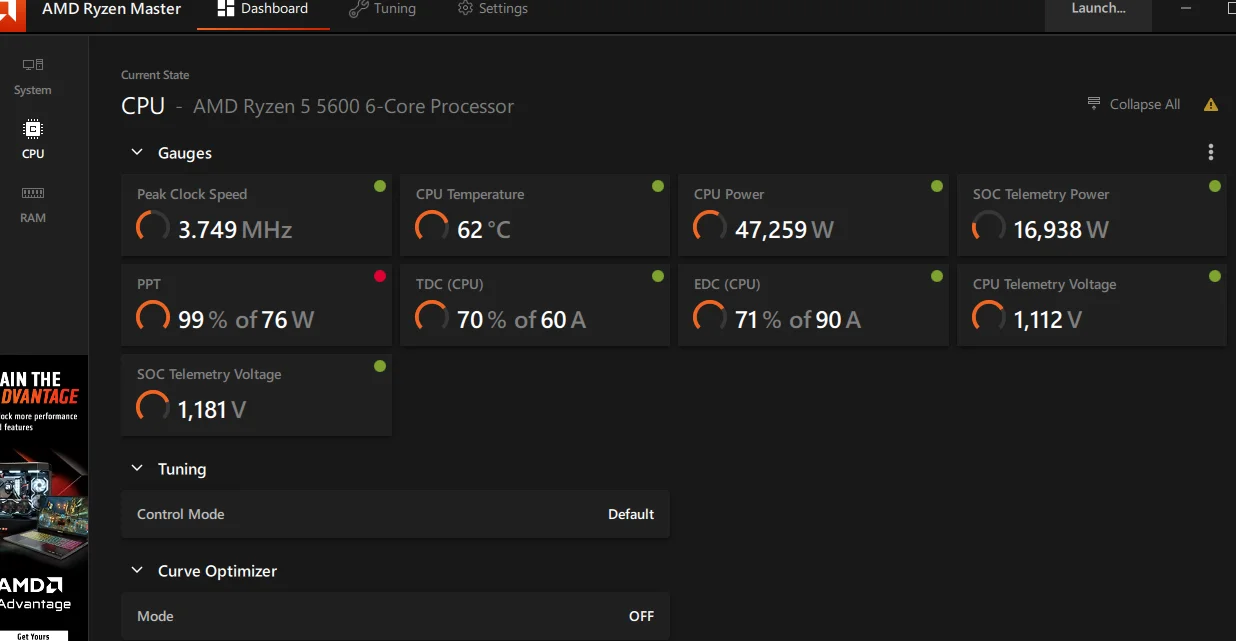Image resolution: width=1236 pixels, height=641 pixels.
Task: Click the SOC Telemetry Power gauge dial
Action: 989,227
